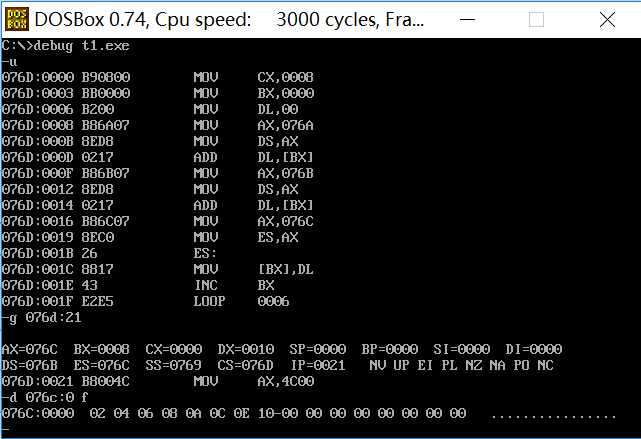Image resolution: width=641 pixels, height=439 pixels.
Task: Close the DOSBox window
Action: tap(607, 19)
